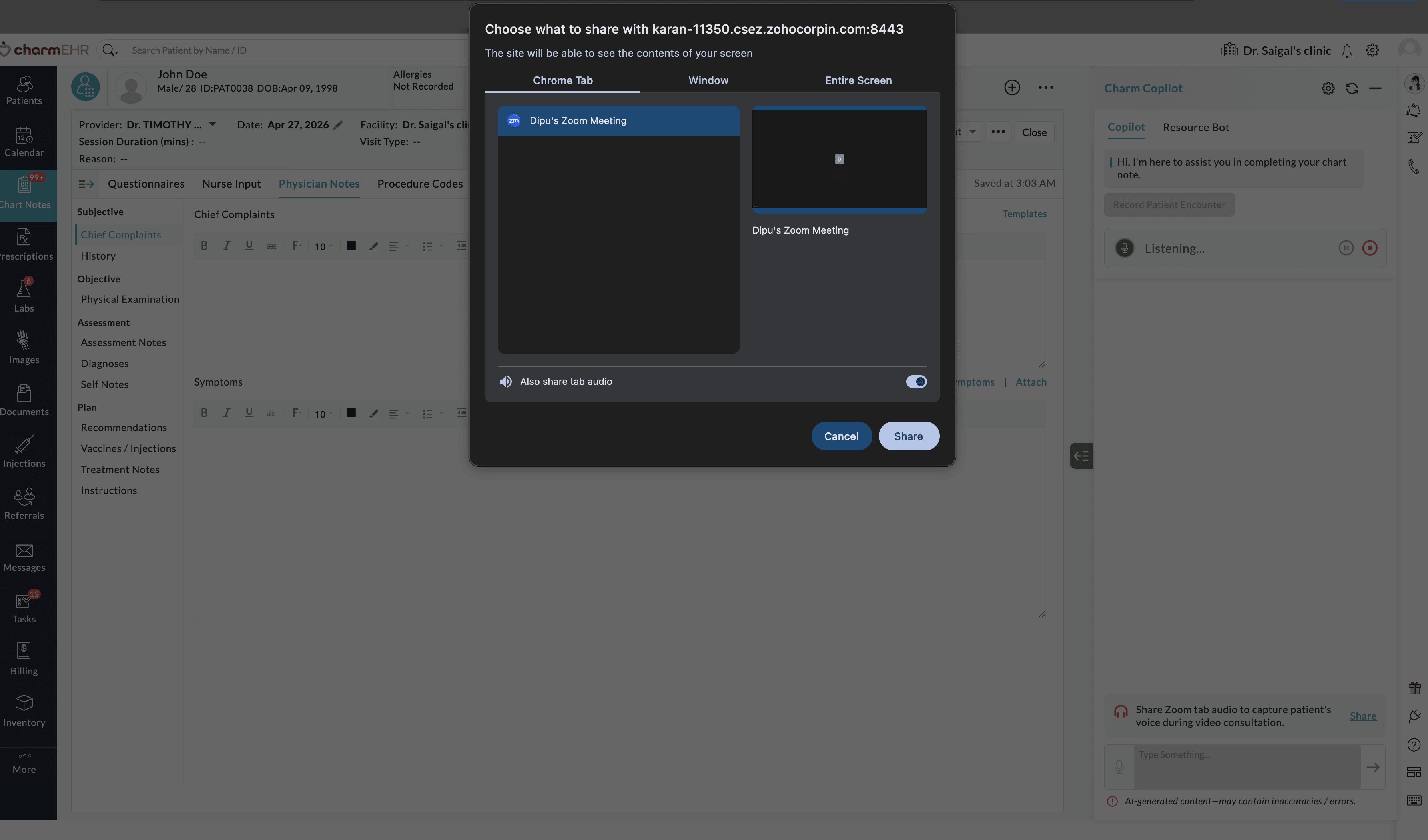Open the Nurse Input tab

231,184
